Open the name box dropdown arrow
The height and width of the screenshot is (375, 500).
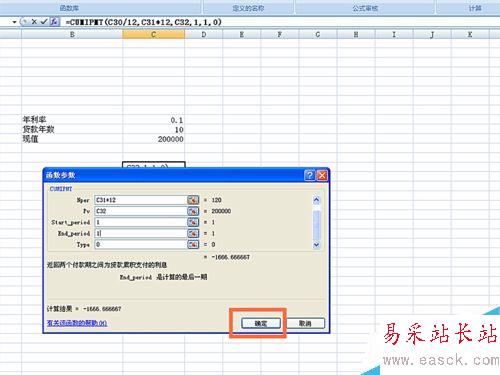pos(15,22)
